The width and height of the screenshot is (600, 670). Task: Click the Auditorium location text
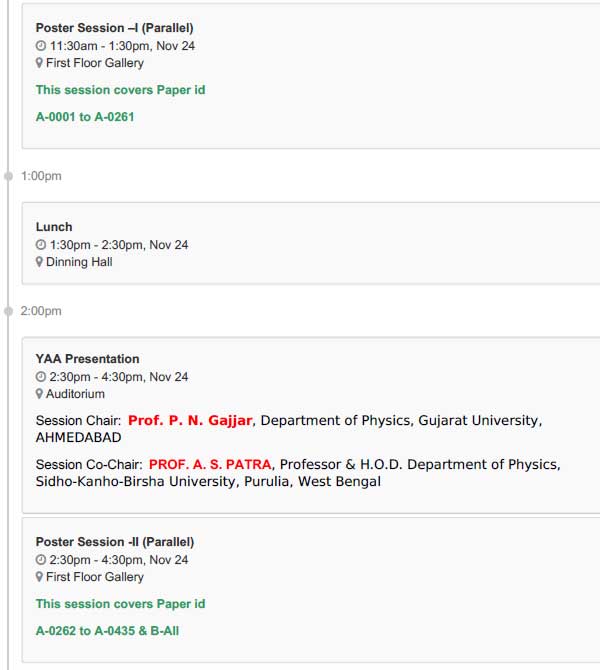point(75,394)
